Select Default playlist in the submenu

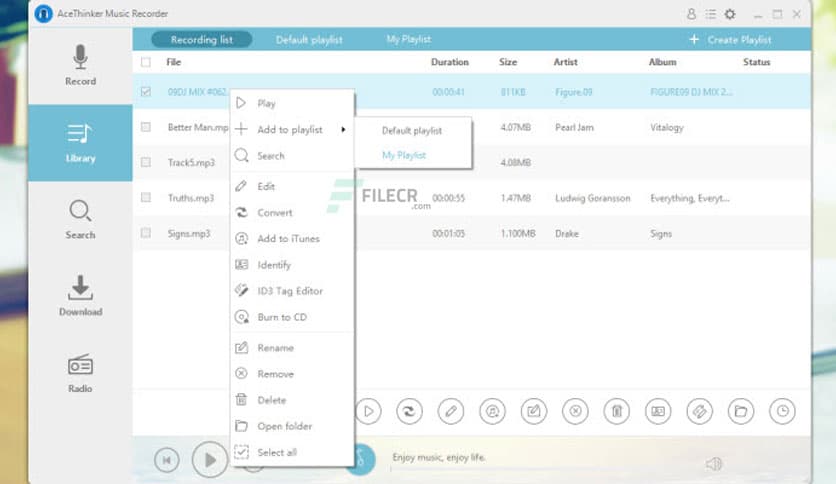[414, 131]
